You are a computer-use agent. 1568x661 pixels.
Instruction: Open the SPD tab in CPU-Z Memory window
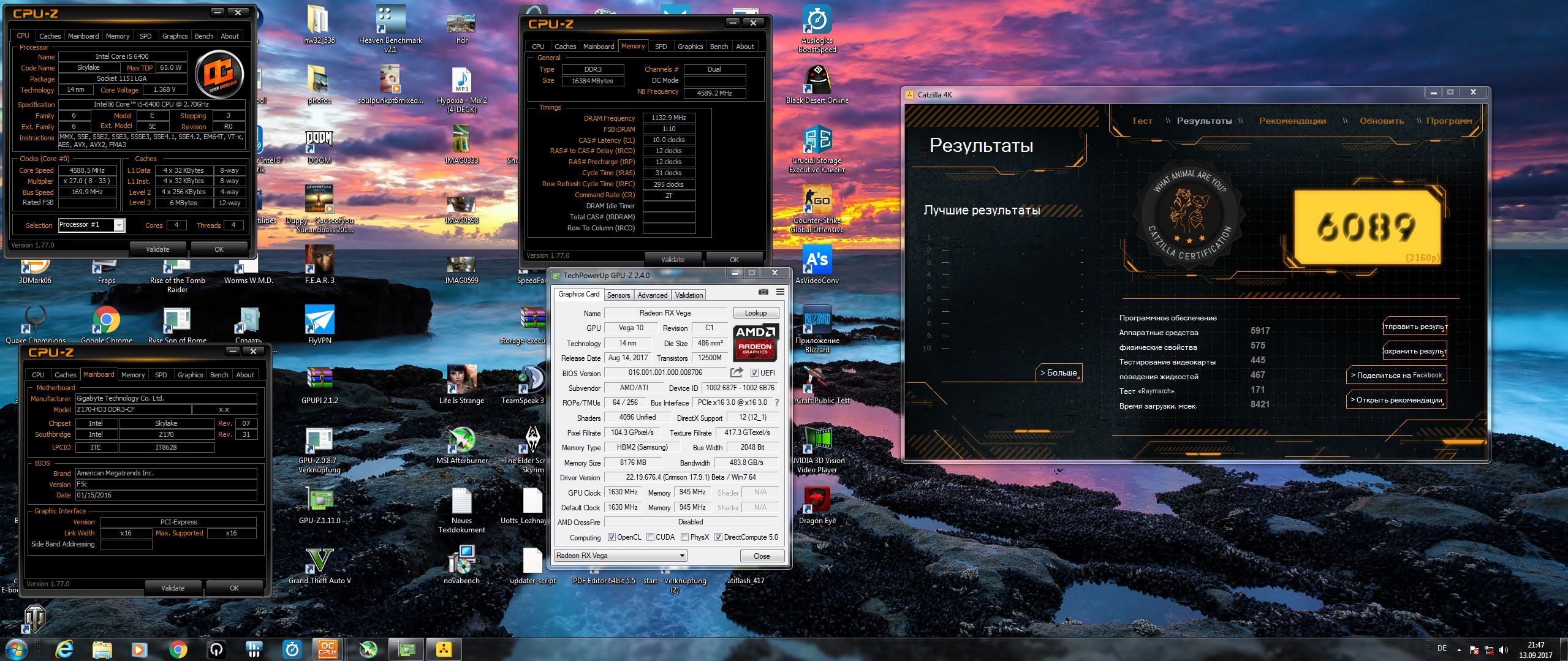coord(661,47)
